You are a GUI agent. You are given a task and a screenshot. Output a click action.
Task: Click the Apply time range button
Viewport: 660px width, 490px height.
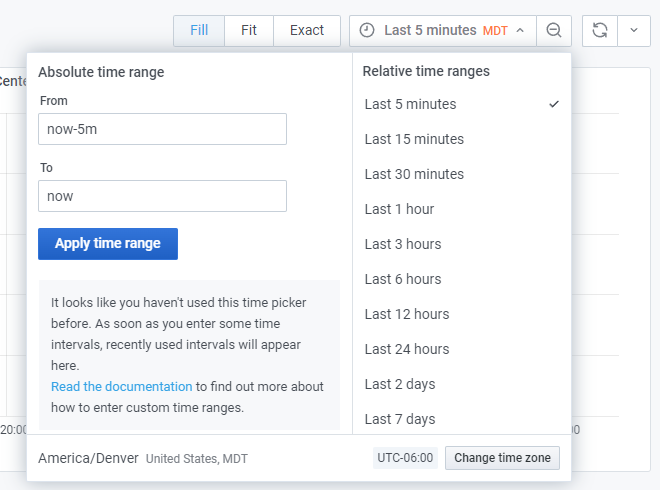[x=108, y=244]
